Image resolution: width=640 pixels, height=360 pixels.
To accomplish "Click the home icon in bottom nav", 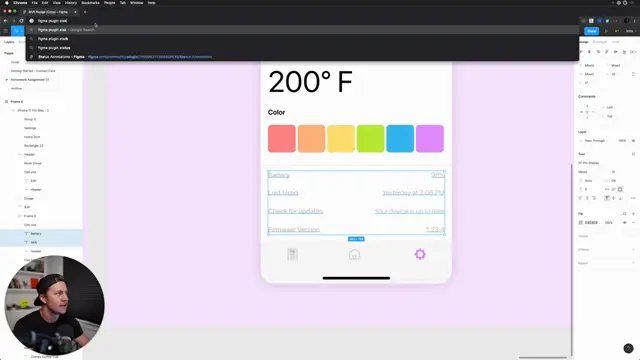I will (x=354, y=254).
